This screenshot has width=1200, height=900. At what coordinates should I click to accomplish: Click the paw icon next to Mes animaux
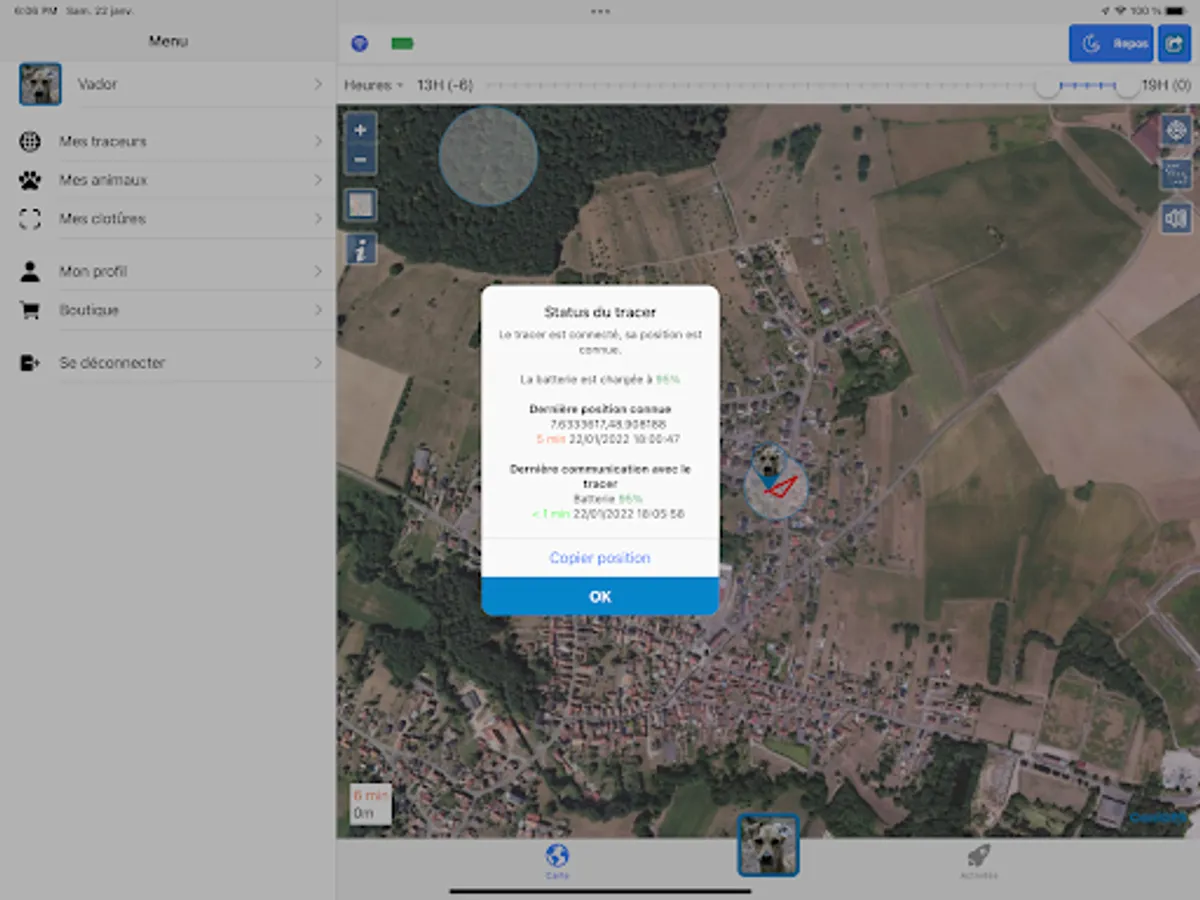30,181
